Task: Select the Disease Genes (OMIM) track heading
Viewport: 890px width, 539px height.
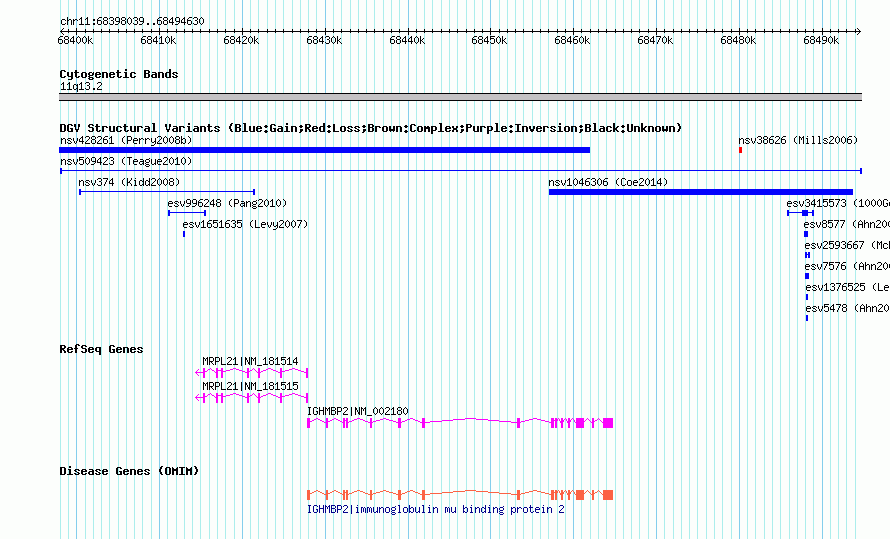Action: point(129,471)
